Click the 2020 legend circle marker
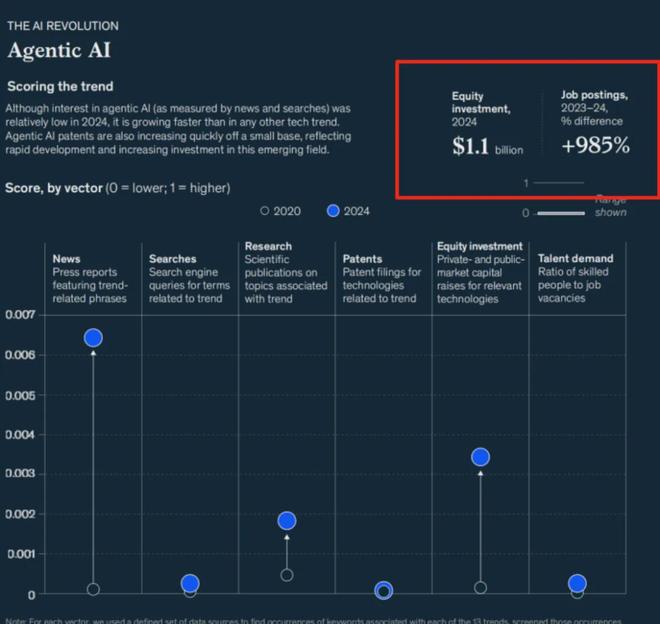Image resolution: width=660 pixels, height=624 pixels. pos(264,211)
